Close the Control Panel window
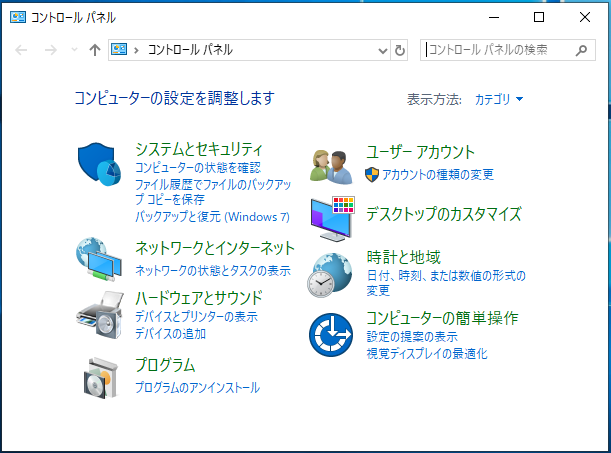The height and width of the screenshot is (453, 611). point(585,17)
